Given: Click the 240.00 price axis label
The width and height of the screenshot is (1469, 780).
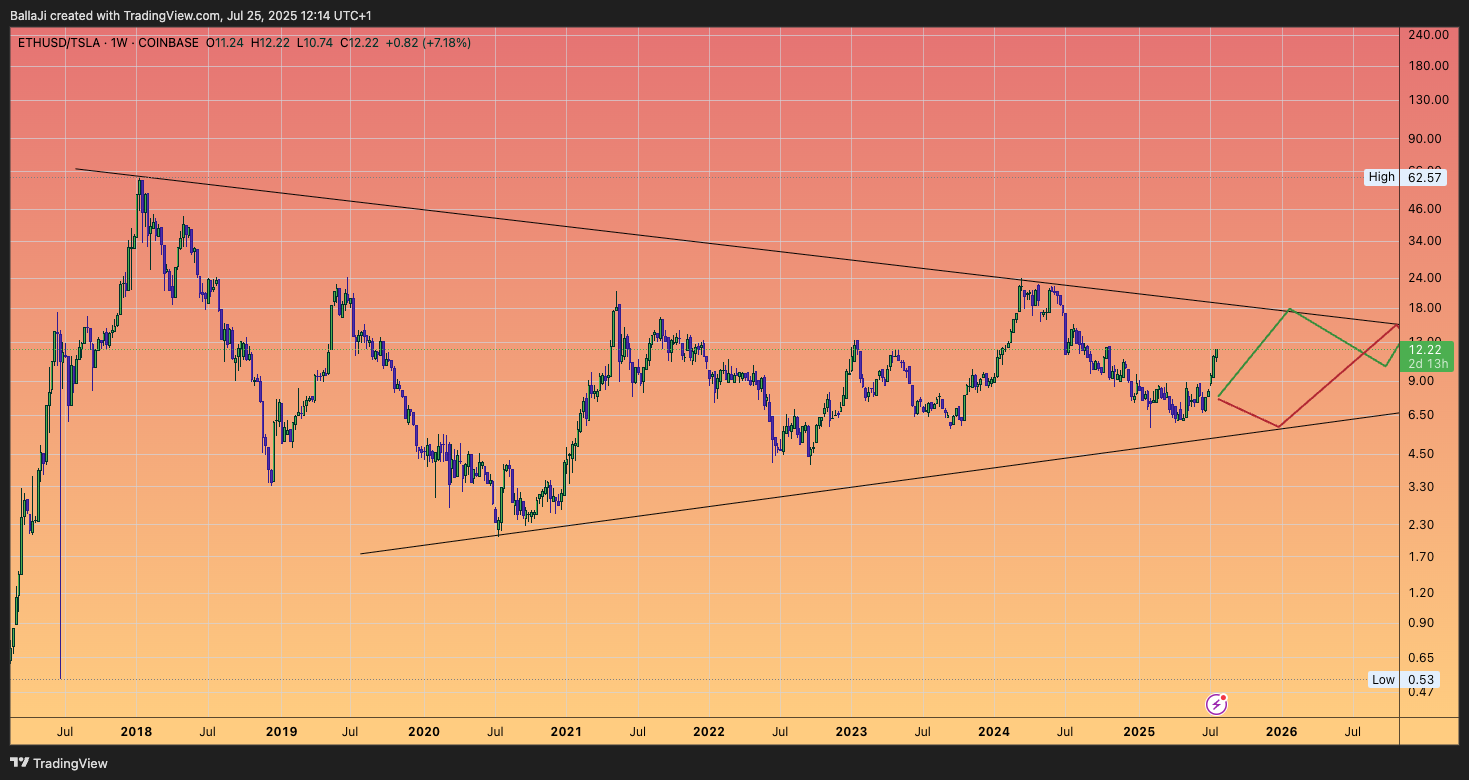Looking at the screenshot, I should coord(1428,34).
